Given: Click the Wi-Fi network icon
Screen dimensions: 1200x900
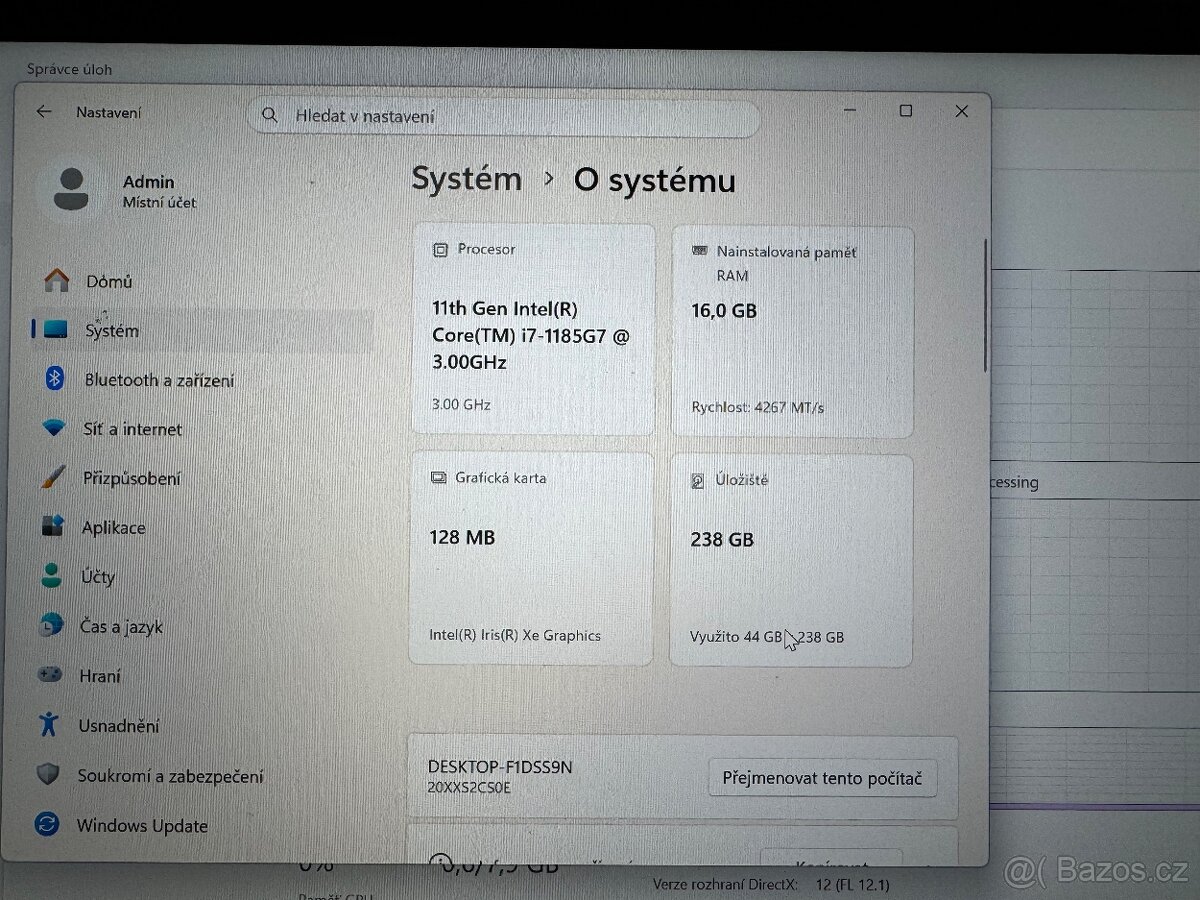Looking at the screenshot, I should coord(54,429).
